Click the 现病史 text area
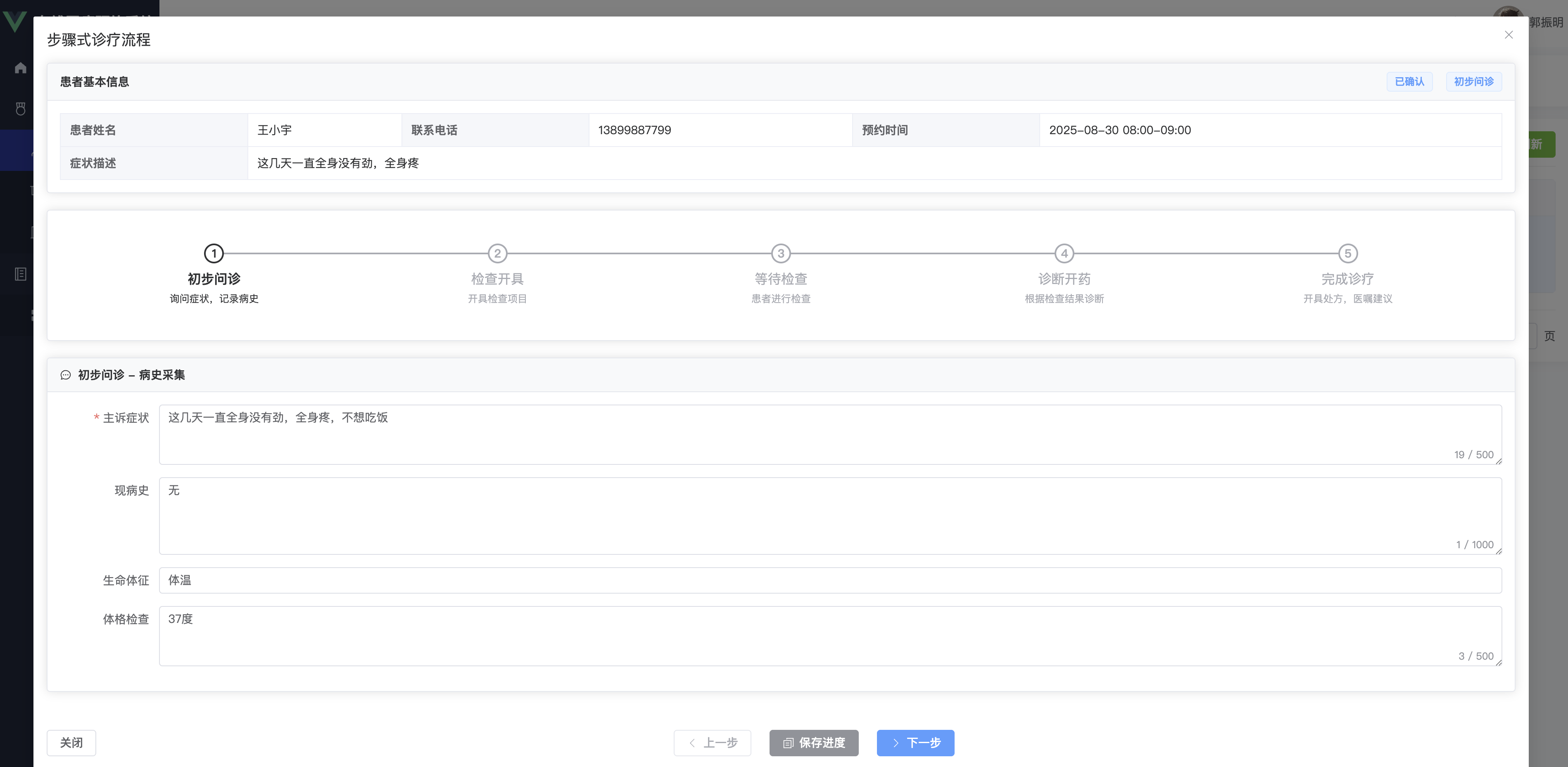The width and height of the screenshot is (1568, 767). tap(830, 515)
